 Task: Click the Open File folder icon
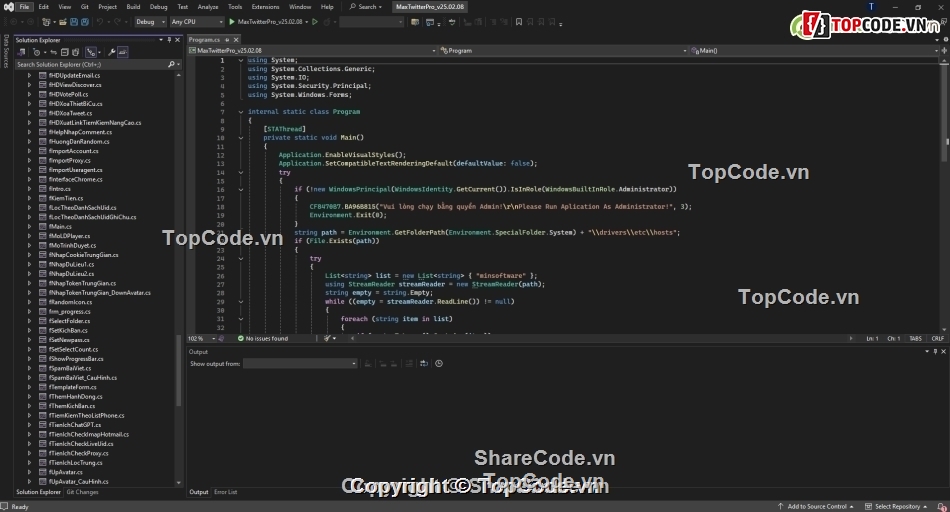[62, 22]
